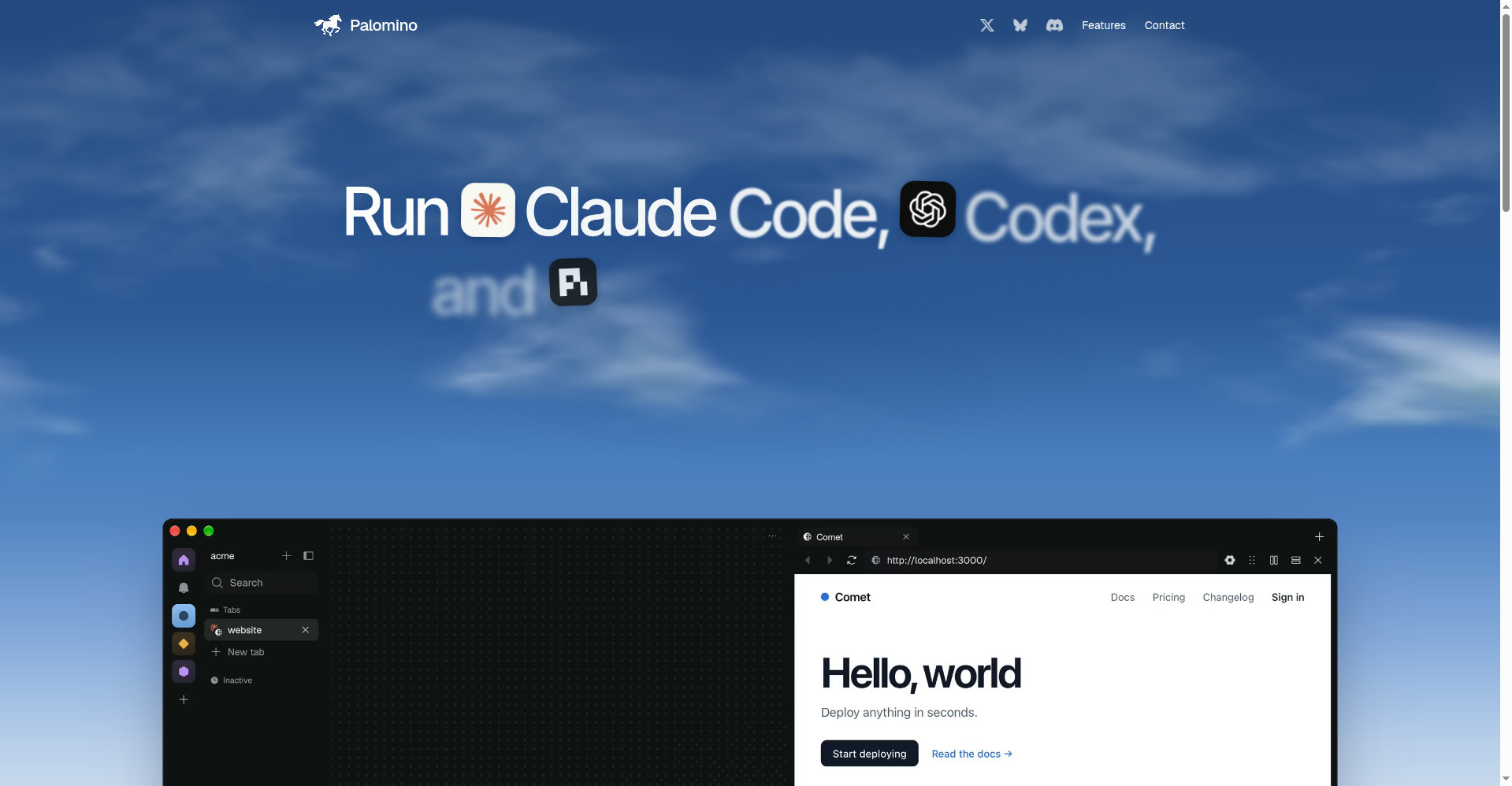Click the Search field in sidebar

262,583
